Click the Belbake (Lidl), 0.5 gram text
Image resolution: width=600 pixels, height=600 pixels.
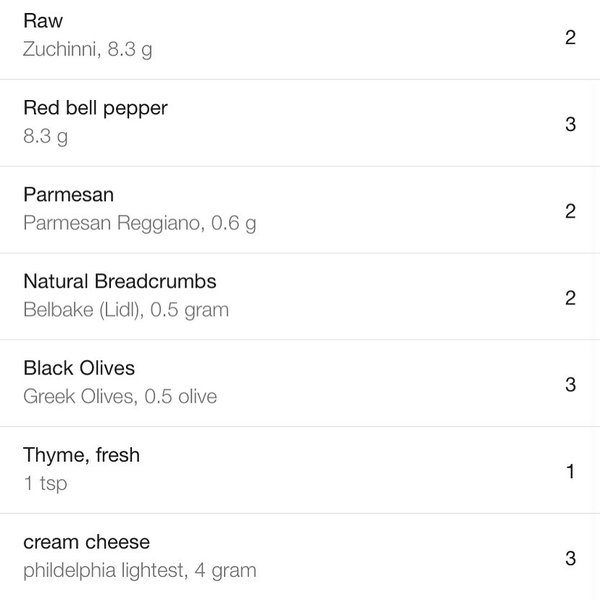126,310
